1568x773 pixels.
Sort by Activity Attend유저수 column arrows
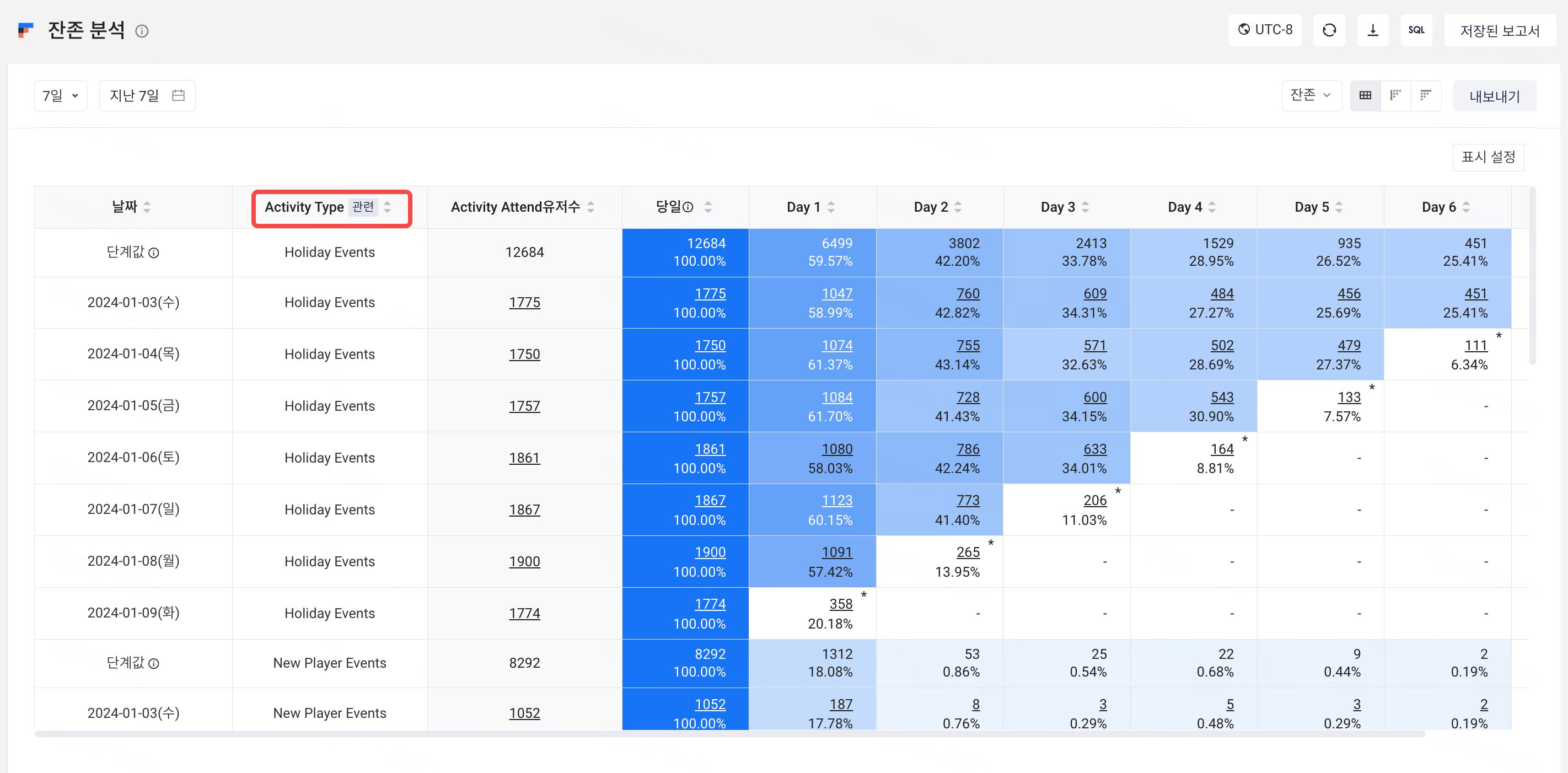(590, 207)
